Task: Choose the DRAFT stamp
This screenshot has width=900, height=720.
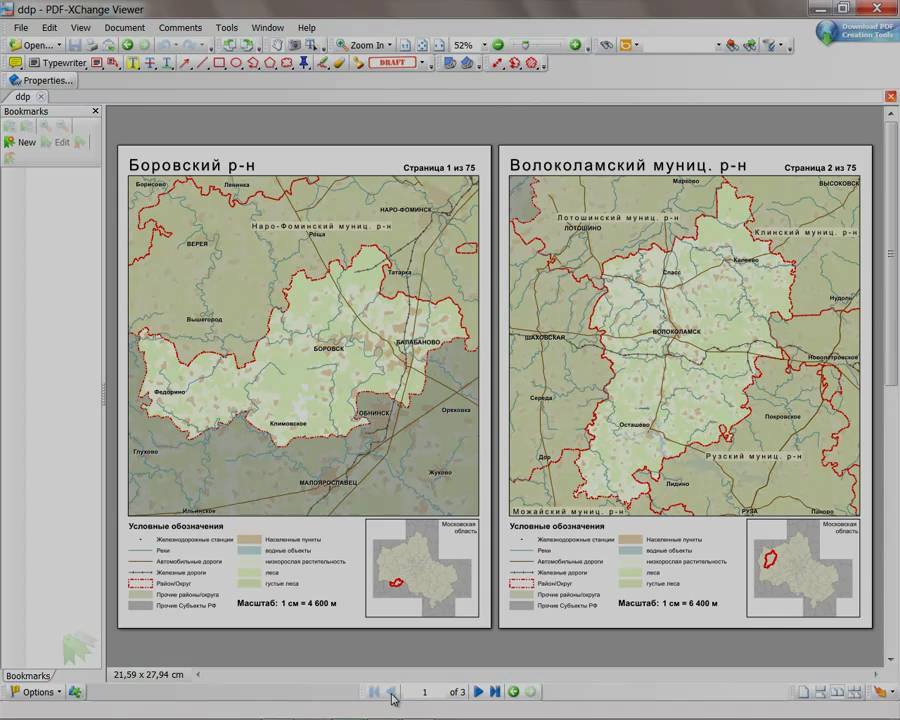Action: coord(393,63)
